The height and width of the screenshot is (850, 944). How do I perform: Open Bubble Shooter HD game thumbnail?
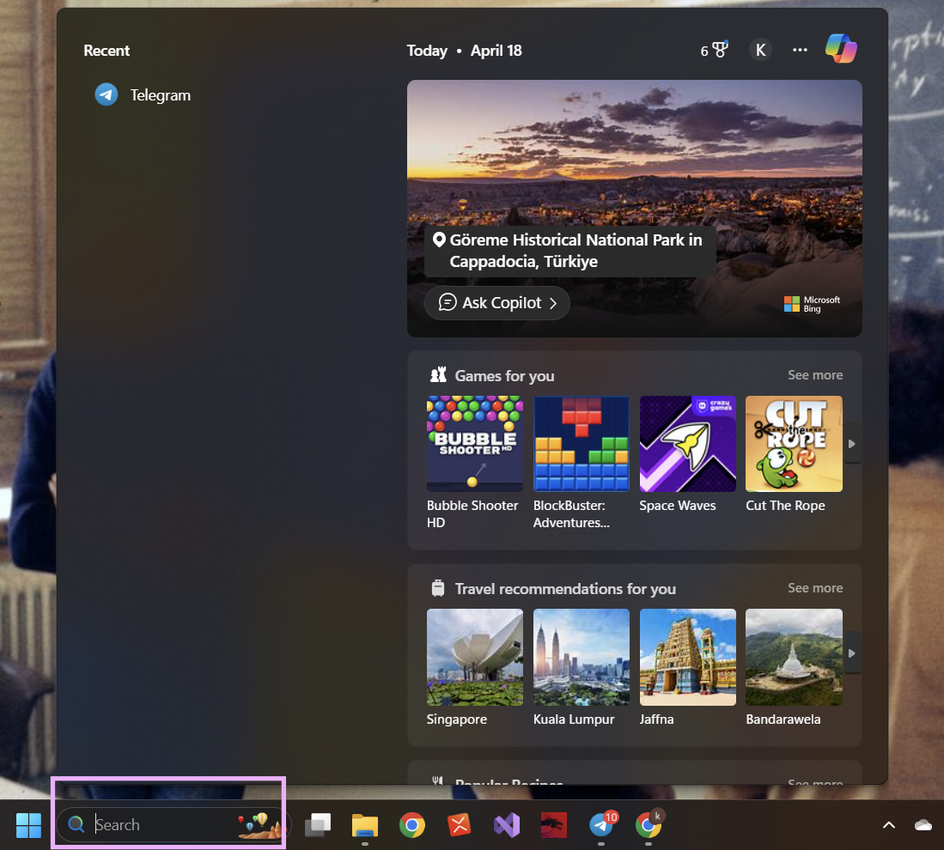point(475,444)
